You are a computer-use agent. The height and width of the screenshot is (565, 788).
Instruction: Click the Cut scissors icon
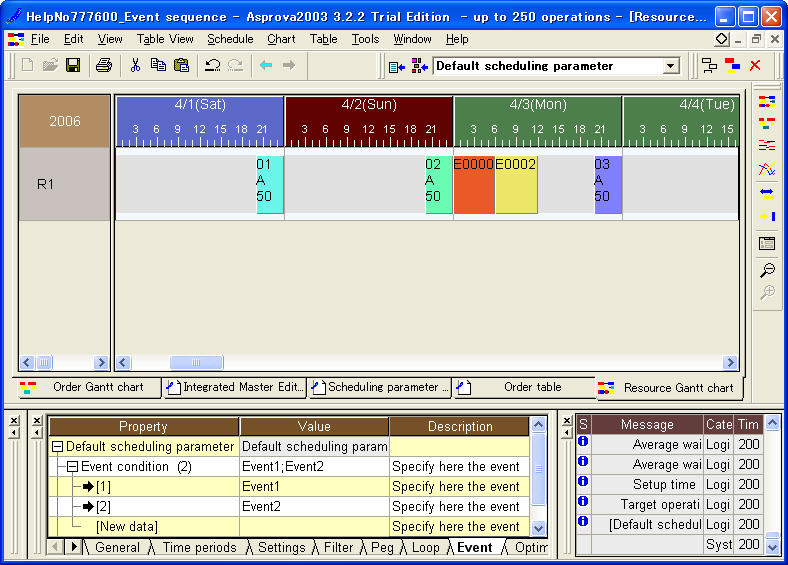pos(135,65)
